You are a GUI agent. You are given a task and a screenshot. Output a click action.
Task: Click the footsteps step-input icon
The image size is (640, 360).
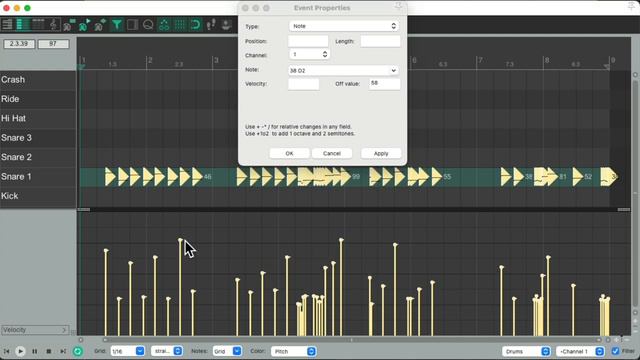[211, 25]
